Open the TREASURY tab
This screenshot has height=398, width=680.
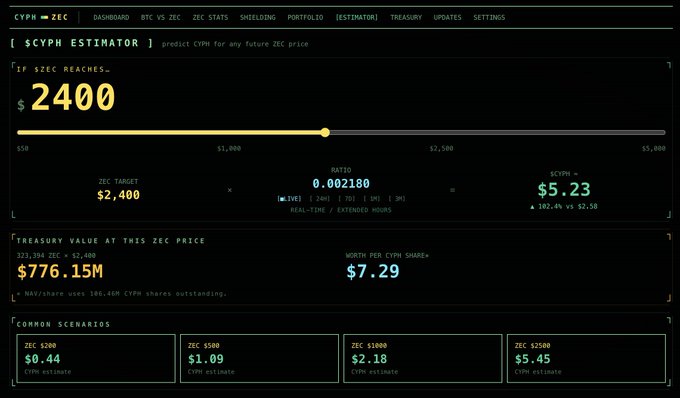pyautogui.click(x=406, y=17)
